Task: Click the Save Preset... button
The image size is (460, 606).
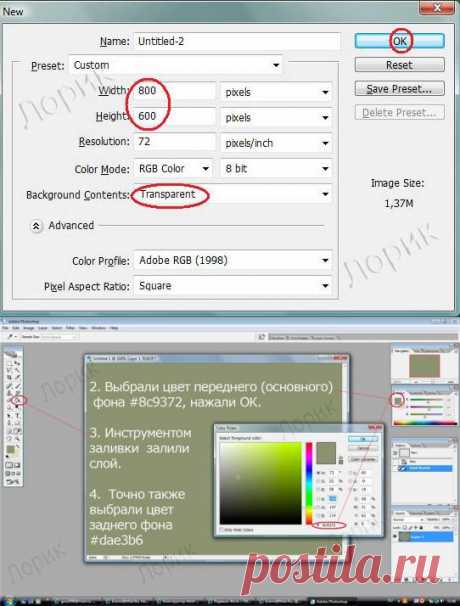Action: (x=399, y=89)
